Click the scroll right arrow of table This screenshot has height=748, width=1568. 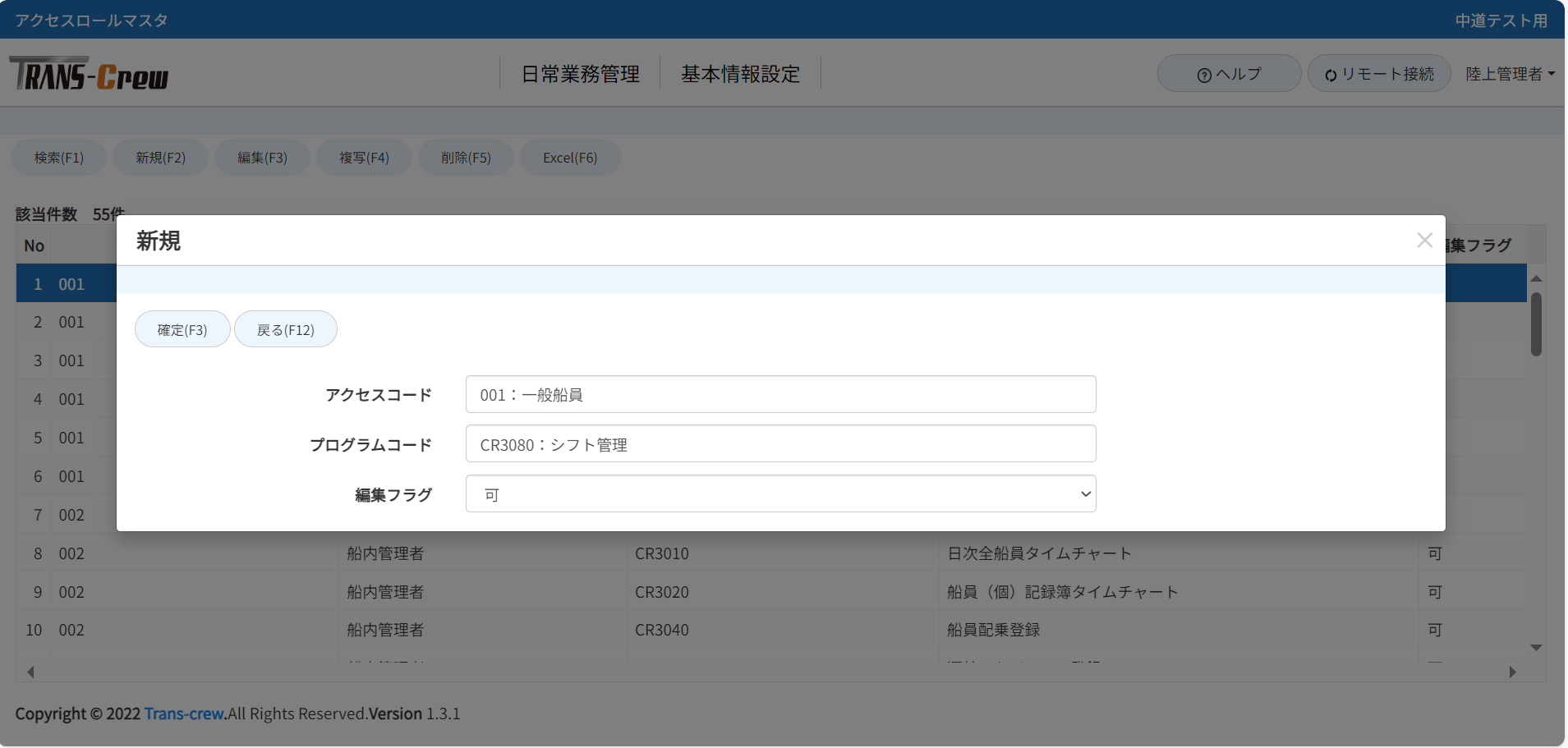1512,672
